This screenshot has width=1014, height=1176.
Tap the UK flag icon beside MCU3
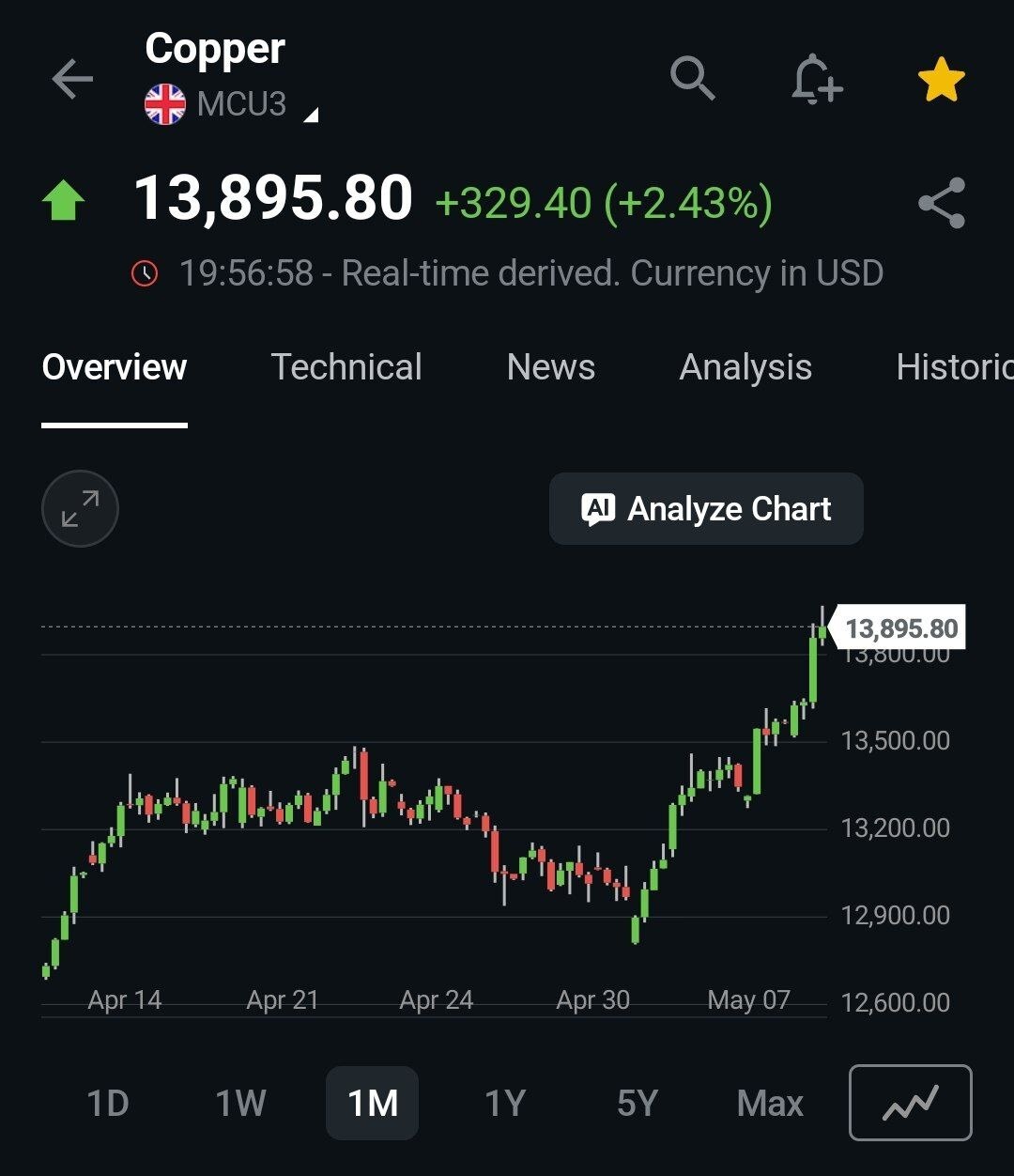tap(165, 104)
